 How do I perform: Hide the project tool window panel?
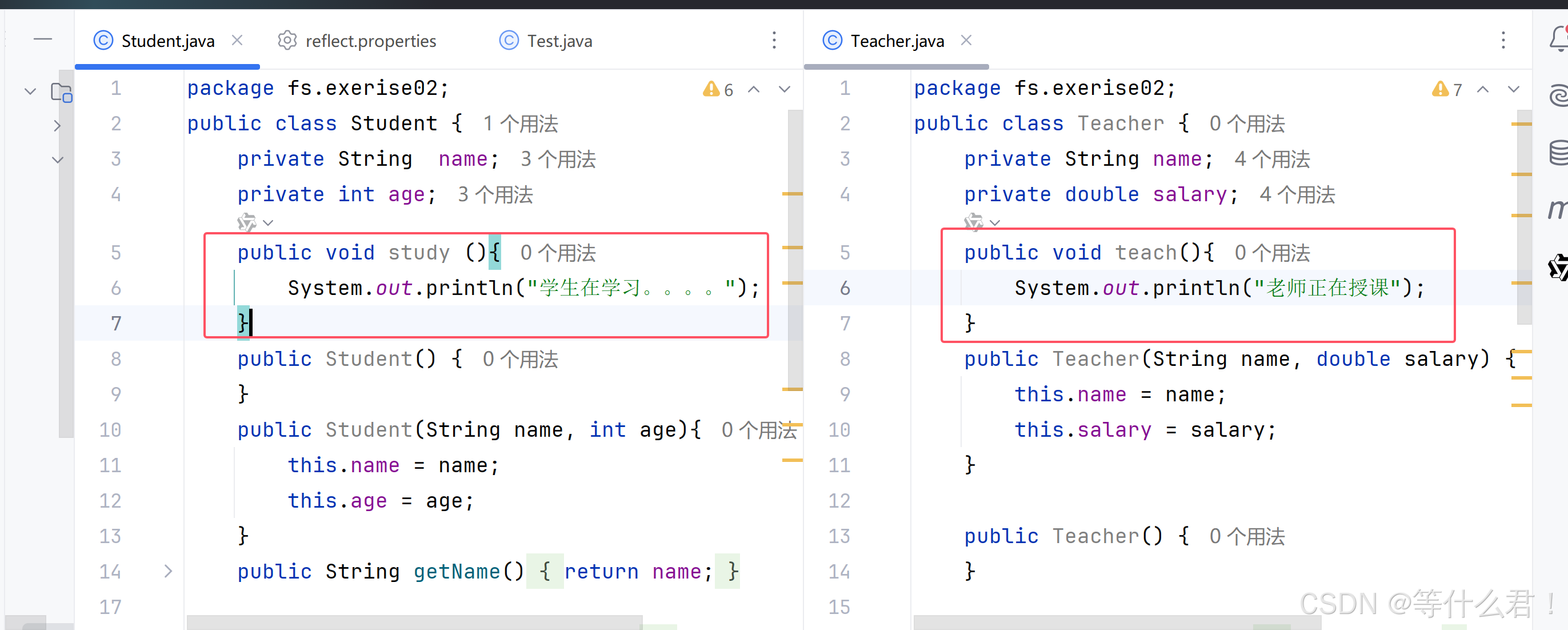(x=43, y=39)
